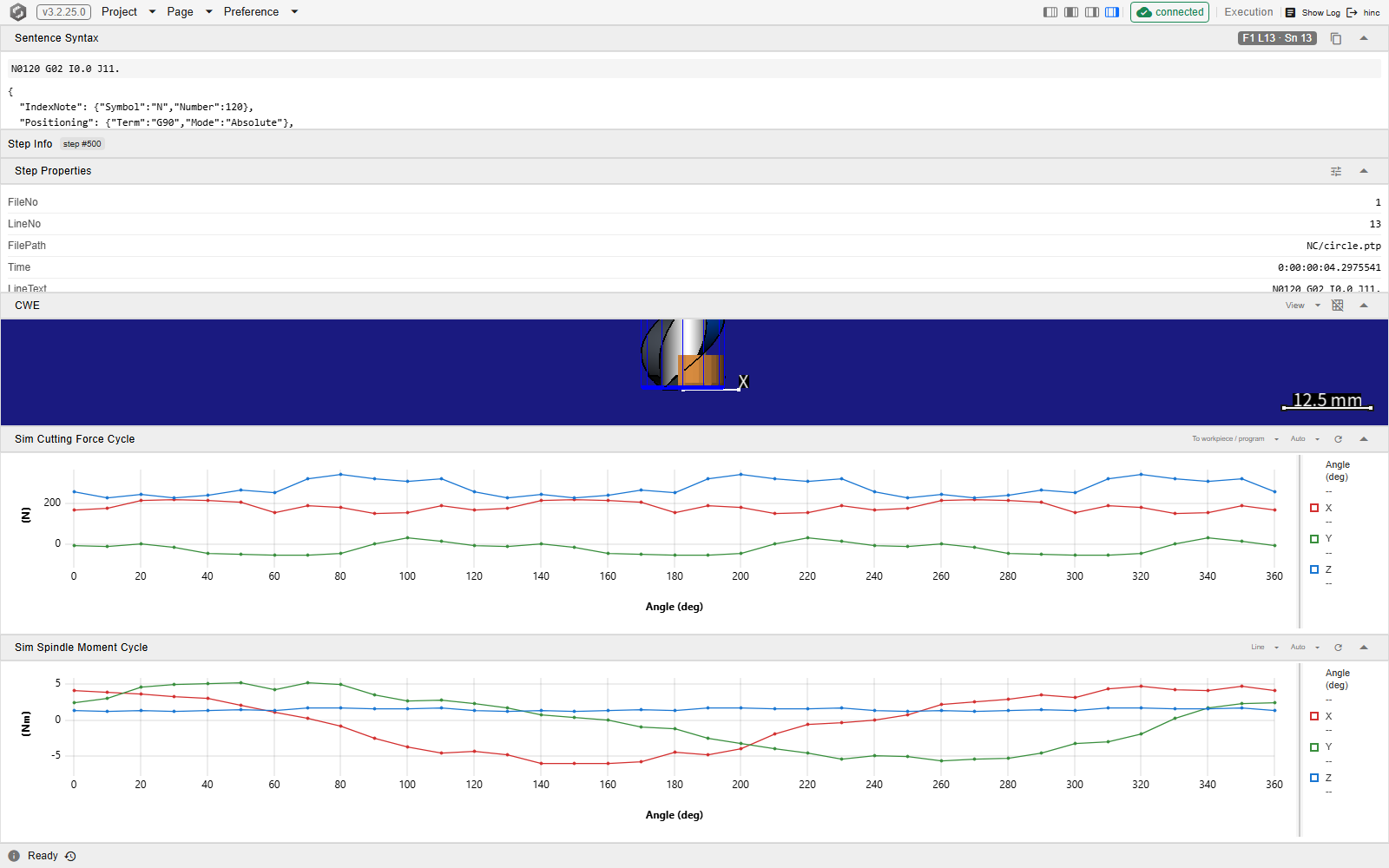Collapse the Sim Spindle Moment Cycle panel
Screen dimensions: 1389x868
click(x=1364, y=648)
